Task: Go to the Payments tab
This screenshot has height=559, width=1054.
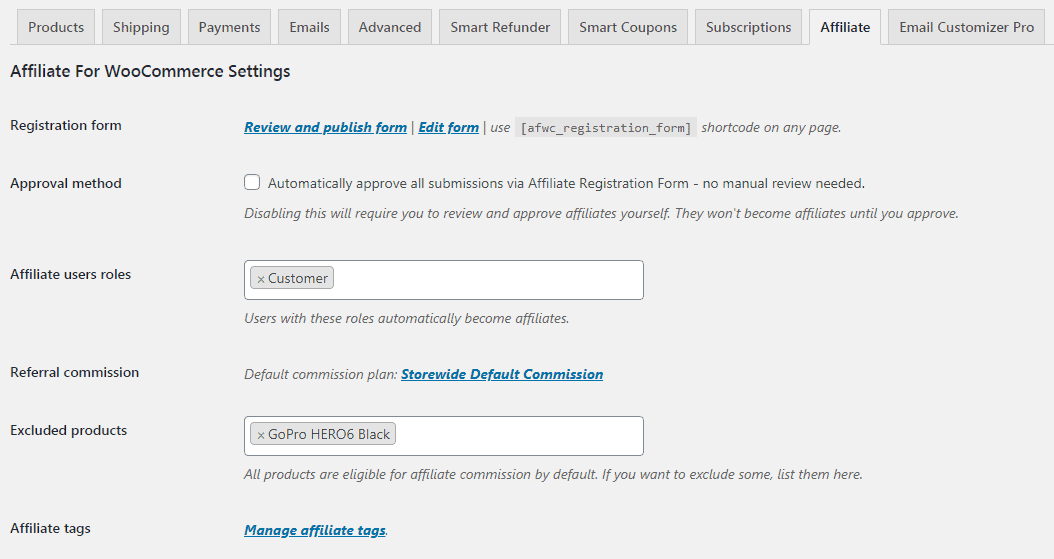Action: coord(229,28)
